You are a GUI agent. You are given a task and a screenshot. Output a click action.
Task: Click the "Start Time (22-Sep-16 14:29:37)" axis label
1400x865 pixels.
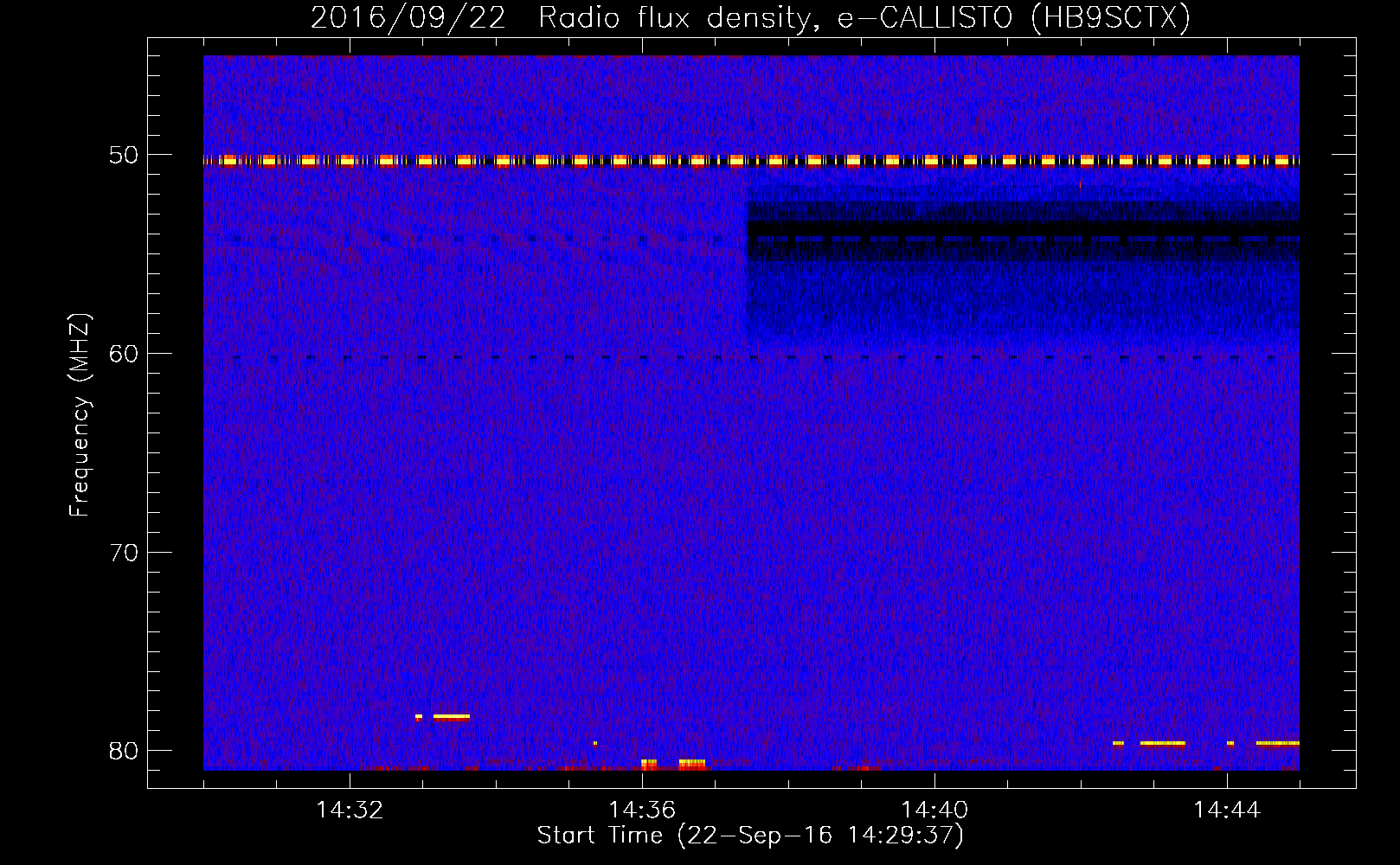(750, 836)
